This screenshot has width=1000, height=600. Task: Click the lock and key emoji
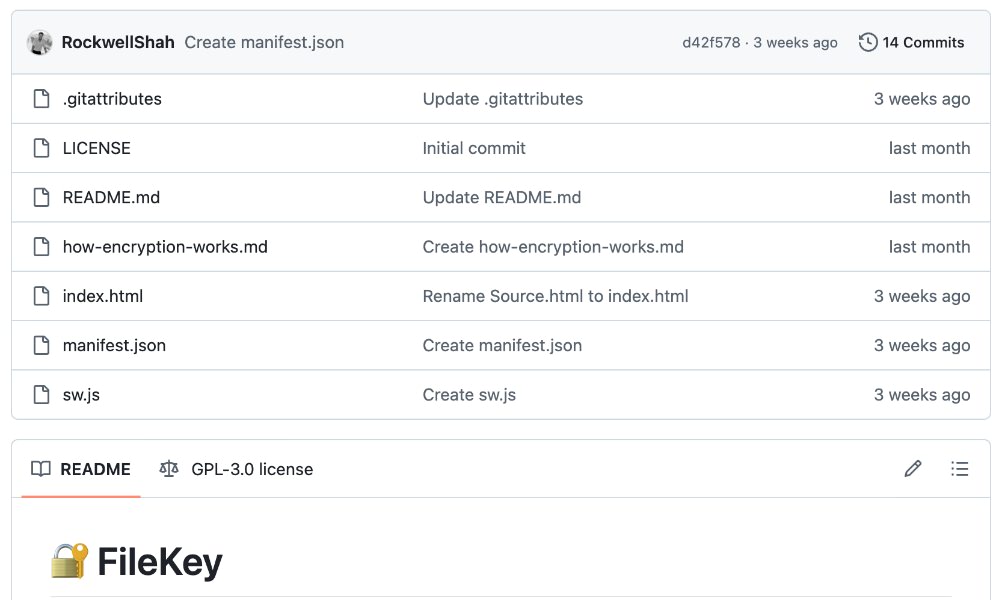point(70,561)
